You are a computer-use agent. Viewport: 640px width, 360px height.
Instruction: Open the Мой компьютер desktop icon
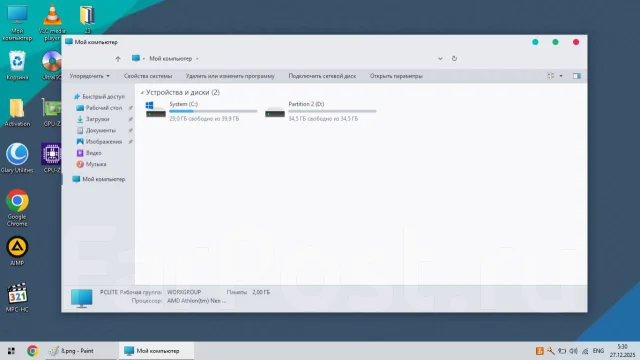17,22
